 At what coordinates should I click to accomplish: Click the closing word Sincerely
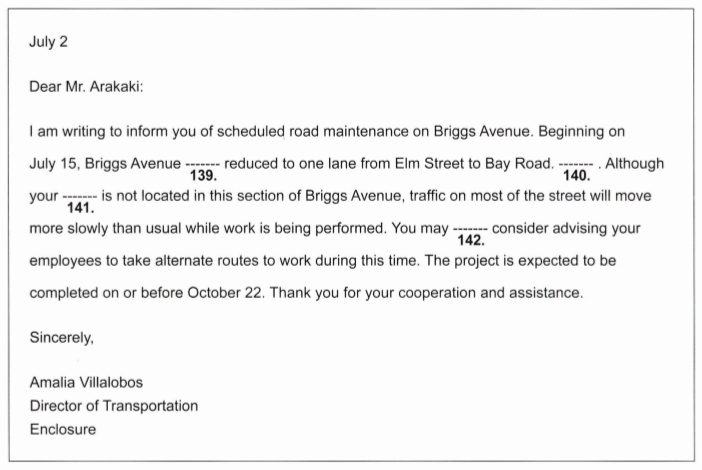(62, 338)
